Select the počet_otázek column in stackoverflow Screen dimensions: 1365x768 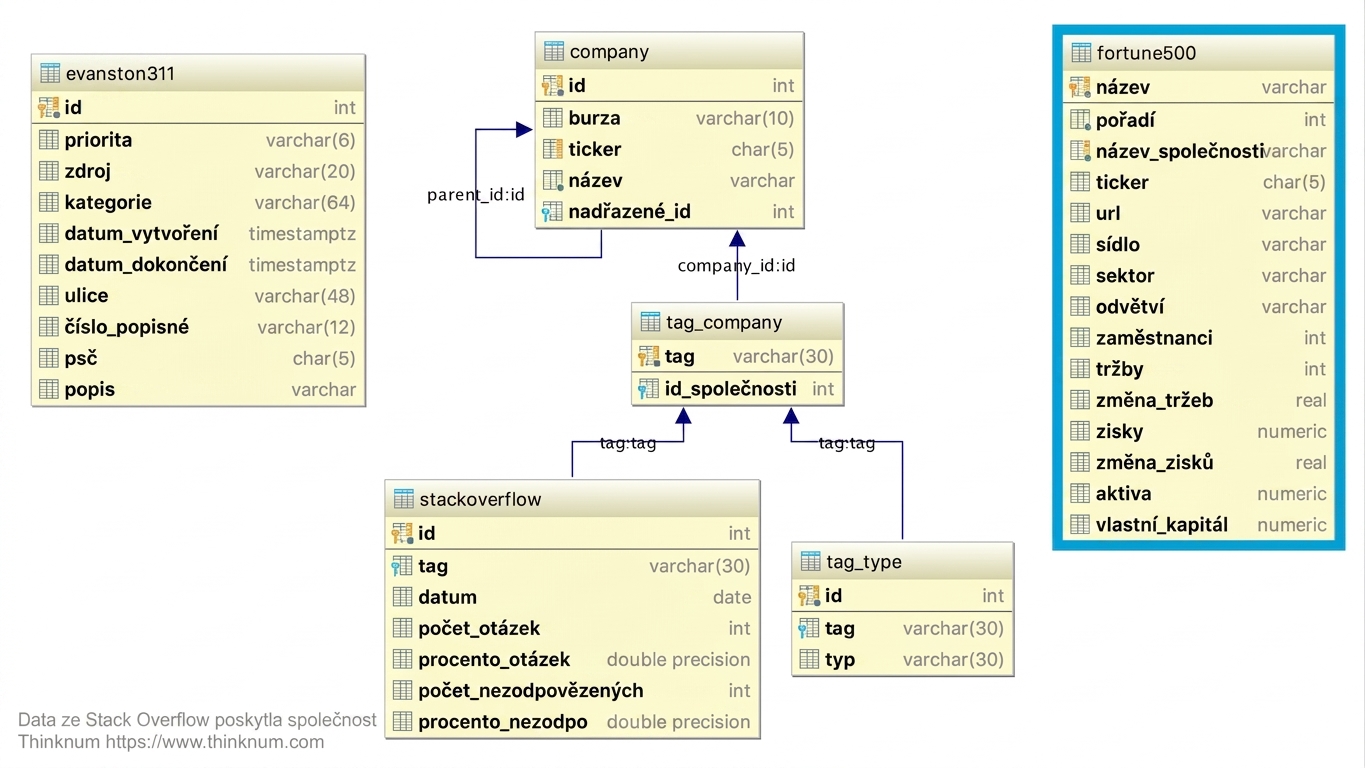(x=572, y=628)
